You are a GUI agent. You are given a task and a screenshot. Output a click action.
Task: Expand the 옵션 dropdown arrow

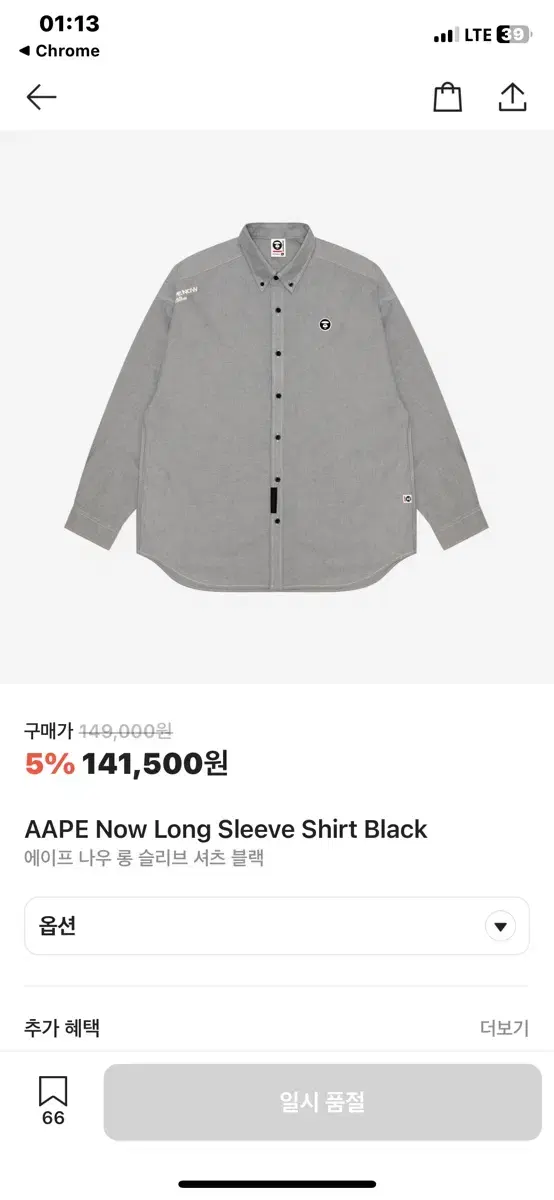(501, 926)
